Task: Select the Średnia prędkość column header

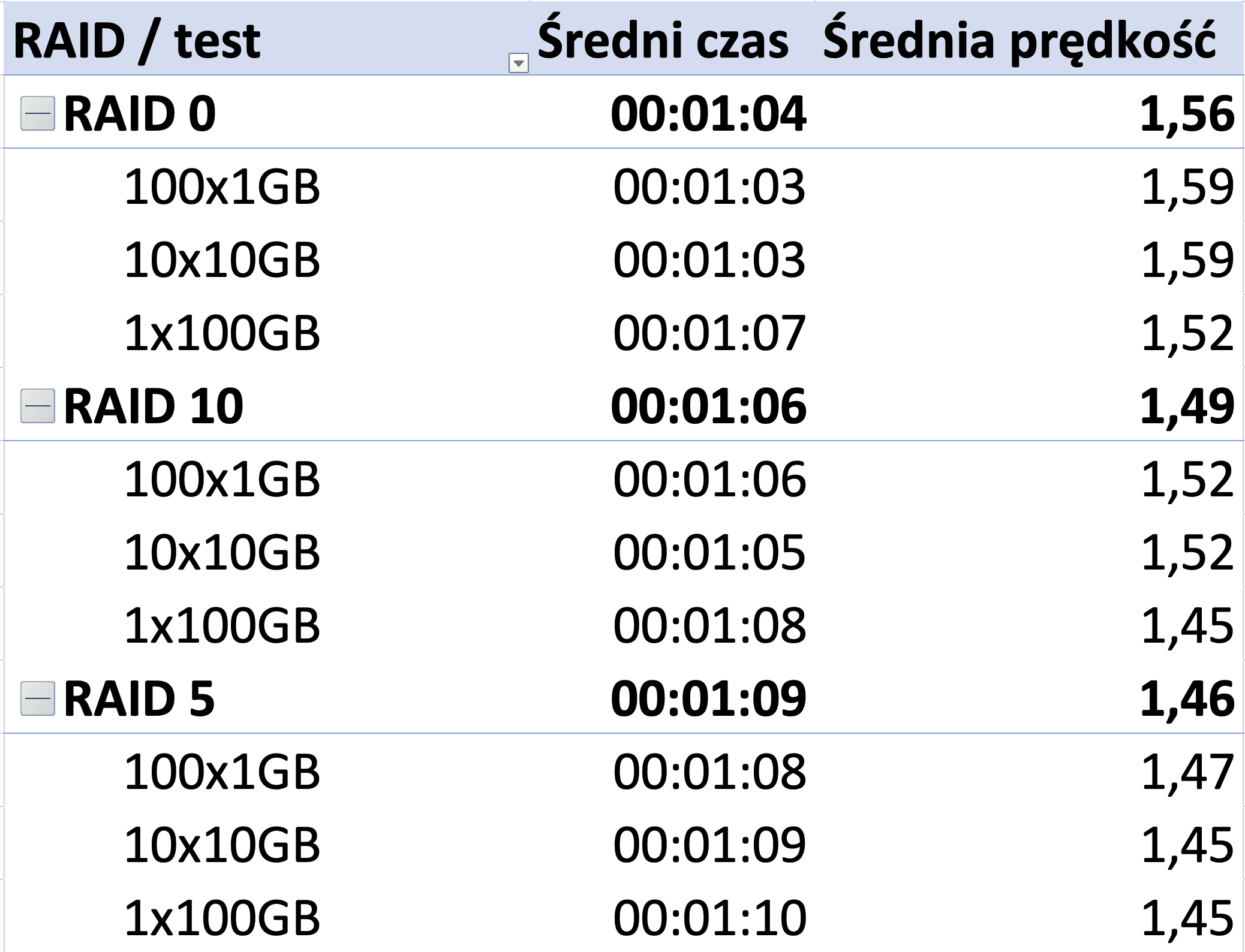Action: point(1019,41)
